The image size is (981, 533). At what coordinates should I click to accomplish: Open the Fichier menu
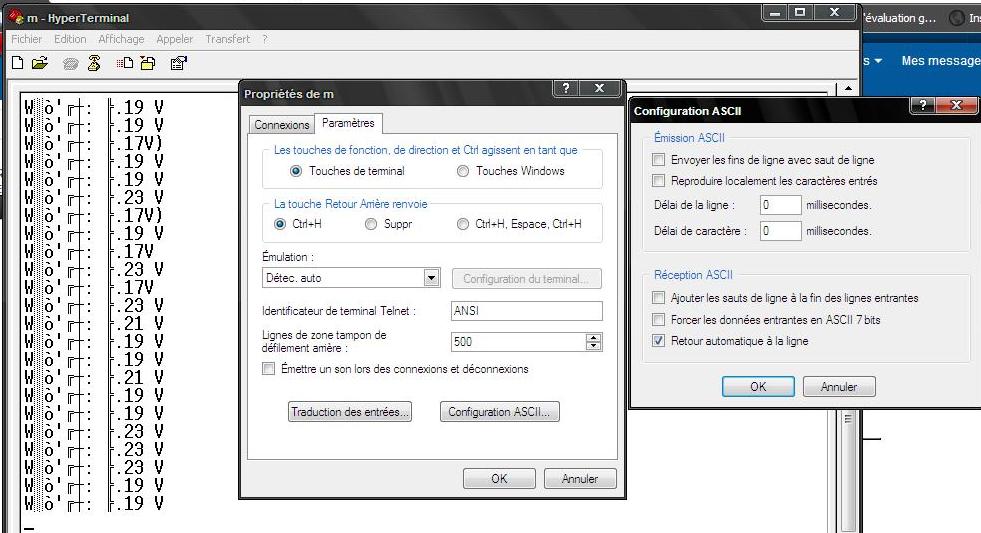click(x=26, y=39)
